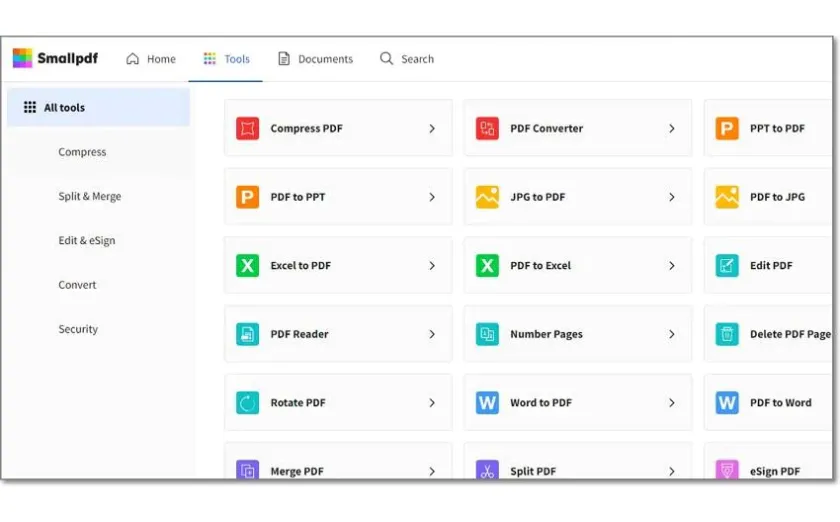Open the Documents tab
This screenshot has height=522, width=840.
315,59
